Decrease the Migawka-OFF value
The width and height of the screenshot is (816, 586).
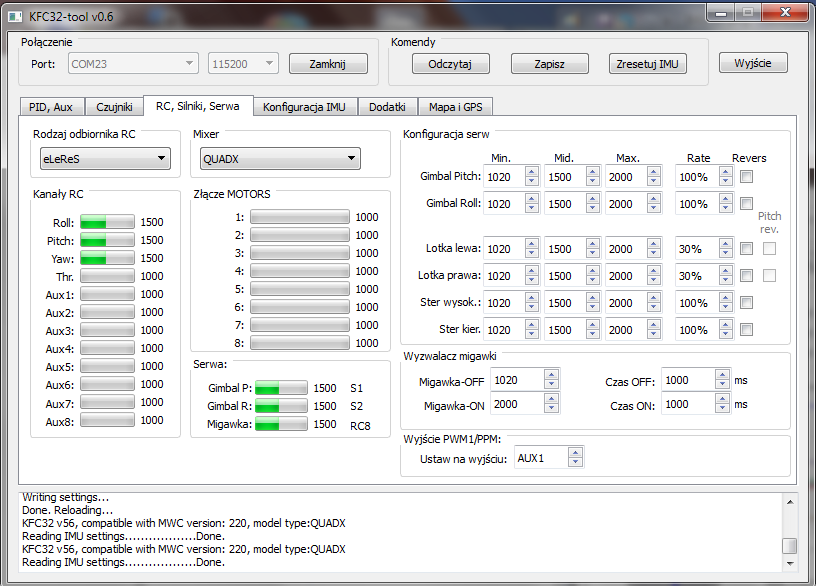[x=550, y=384]
